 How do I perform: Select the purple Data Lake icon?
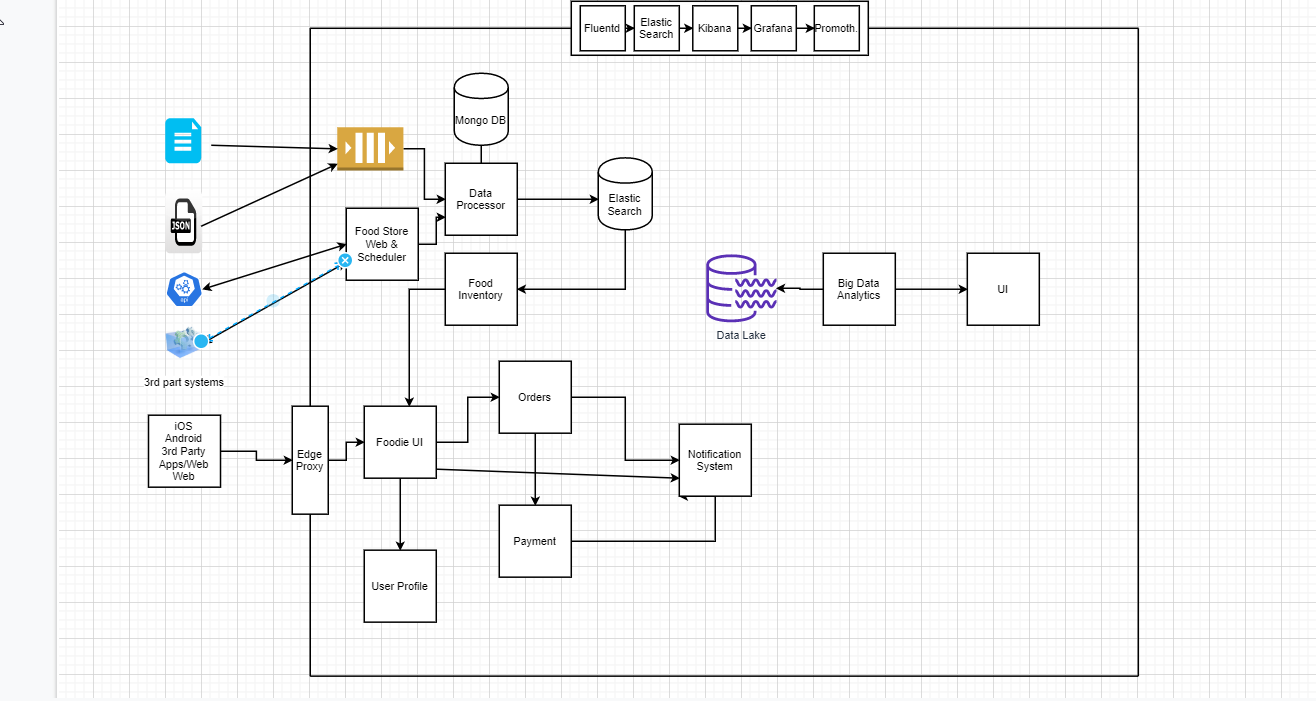[x=741, y=287]
